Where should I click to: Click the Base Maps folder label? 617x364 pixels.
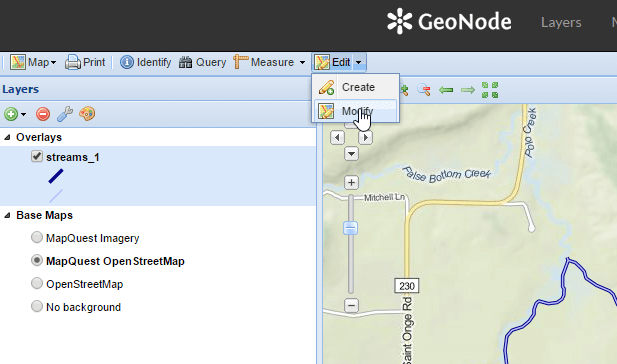click(x=44, y=215)
